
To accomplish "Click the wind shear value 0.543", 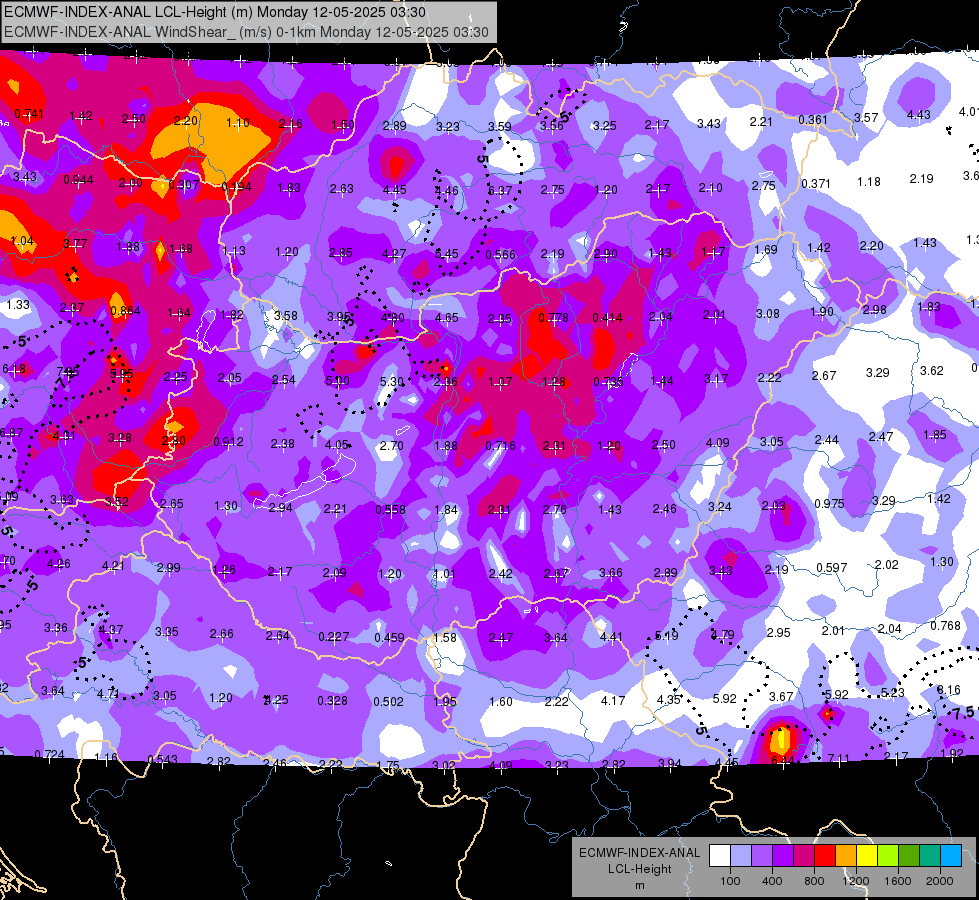I will click(162, 759).
